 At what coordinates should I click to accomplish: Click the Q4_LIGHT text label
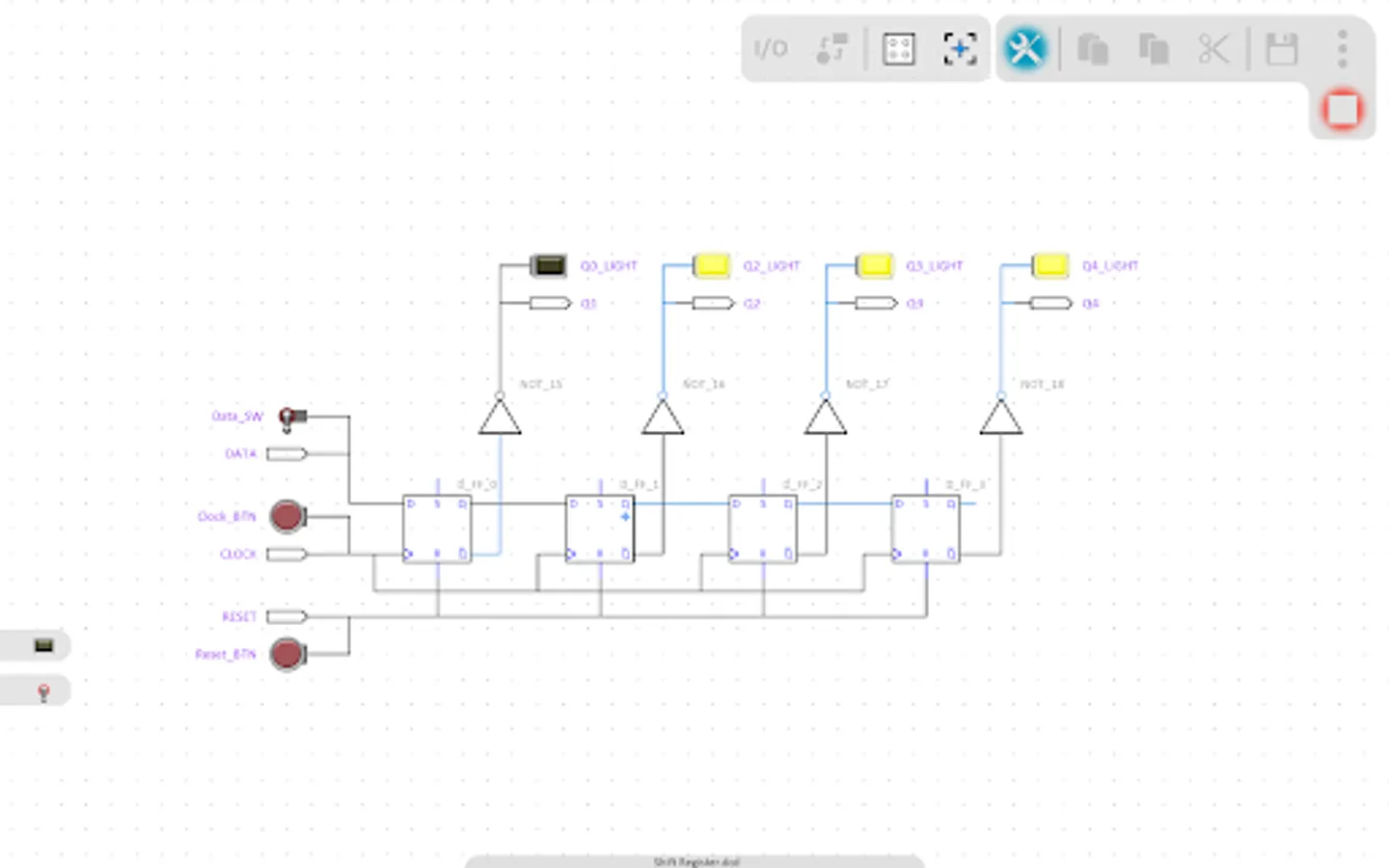coord(1110,265)
